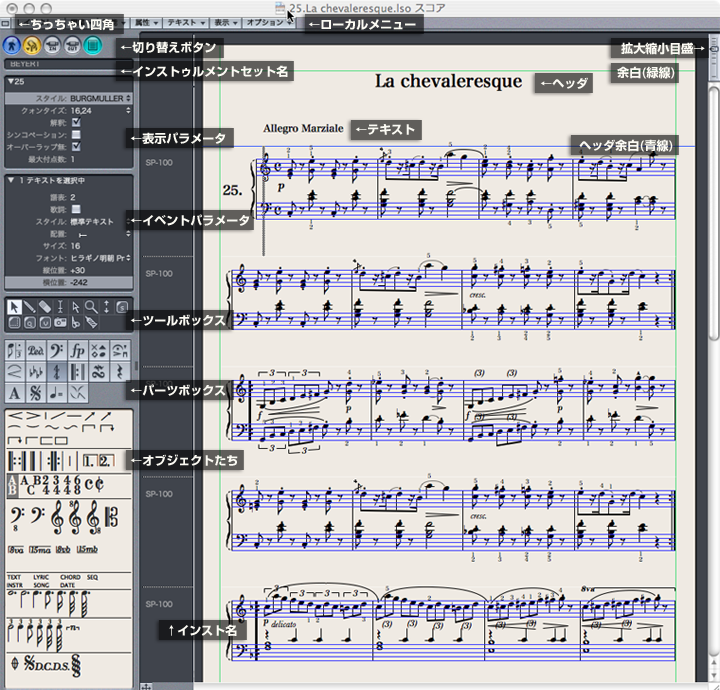Image resolution: width=720 pixels, height=690 pixels.
Task: Open the Ped. pedal marks partbox group
Action: click(x=35, y=351)
